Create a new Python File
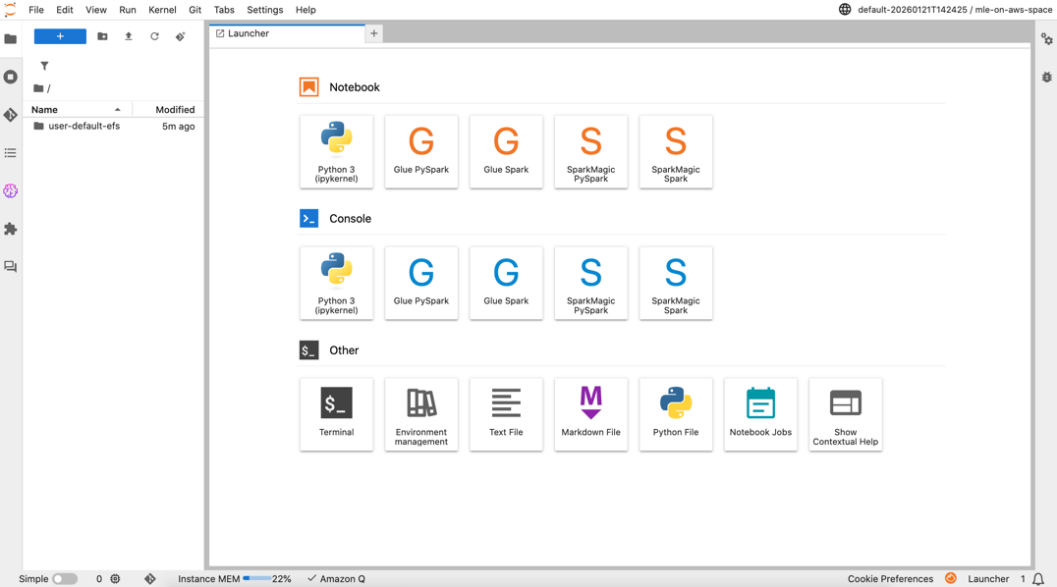Image resolution: width=1057 pixels, height=587 pixels. (x=676, y=414)
